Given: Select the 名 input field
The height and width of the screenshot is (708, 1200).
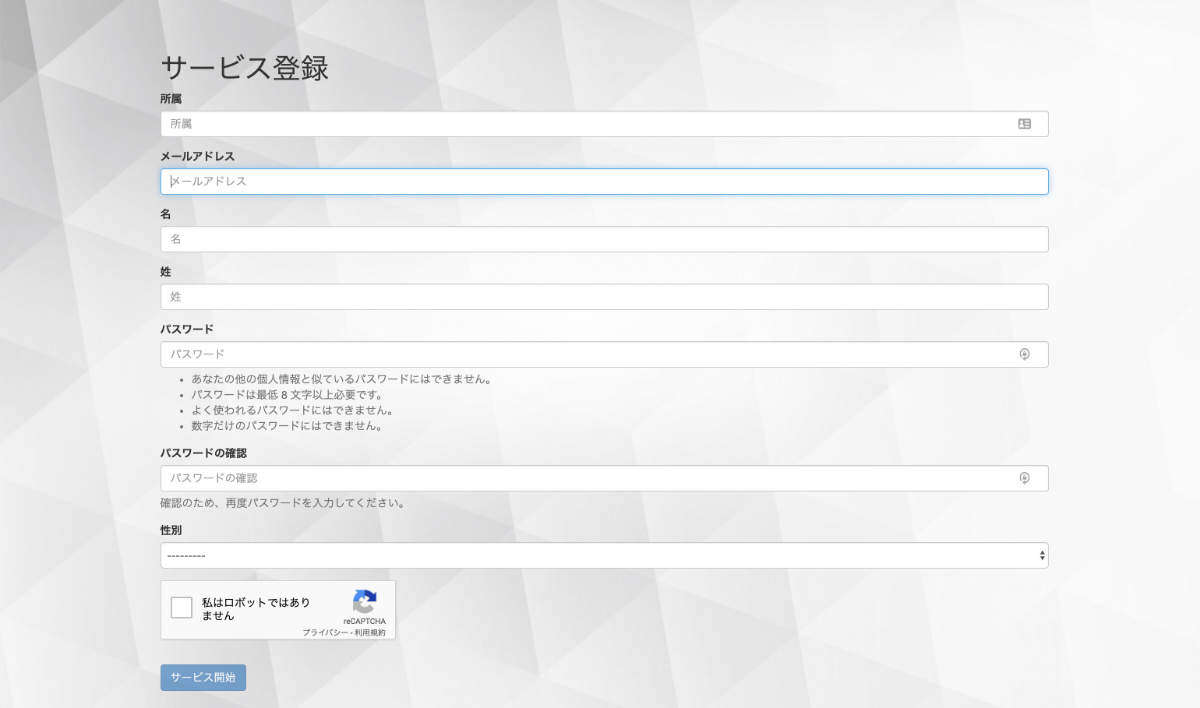Looking at the screenshot, I should coord(604,240).
